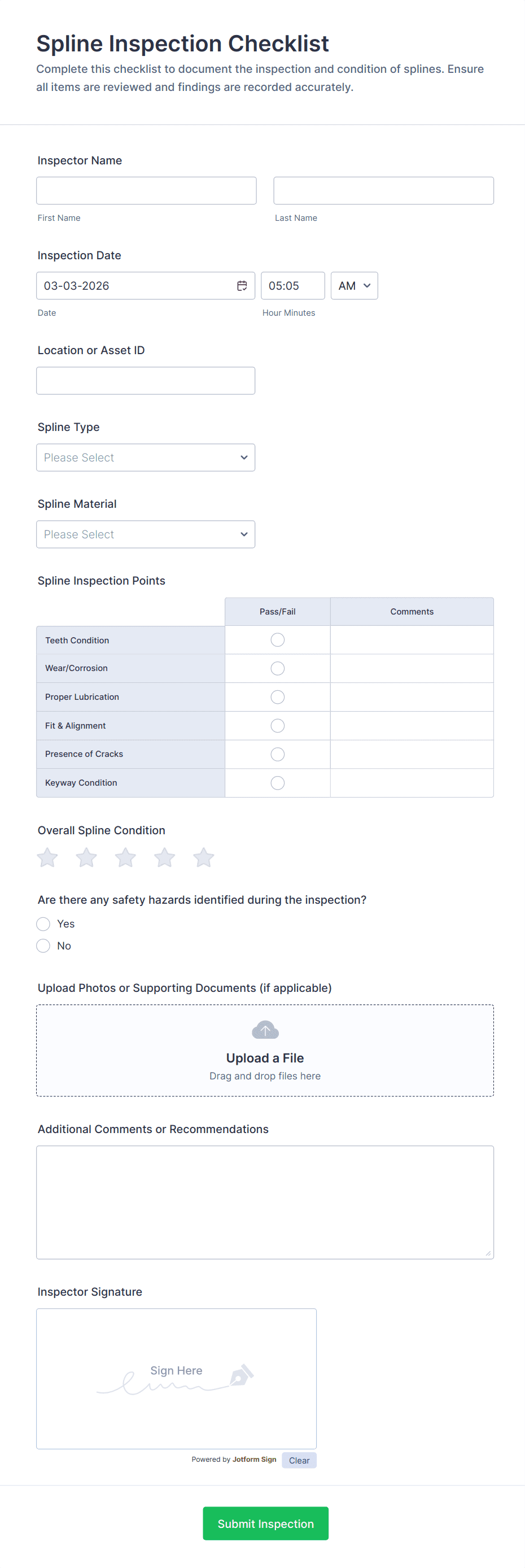Open the AM/PM time selector
Screen dimensions: 525x1568
coord(354,285)
